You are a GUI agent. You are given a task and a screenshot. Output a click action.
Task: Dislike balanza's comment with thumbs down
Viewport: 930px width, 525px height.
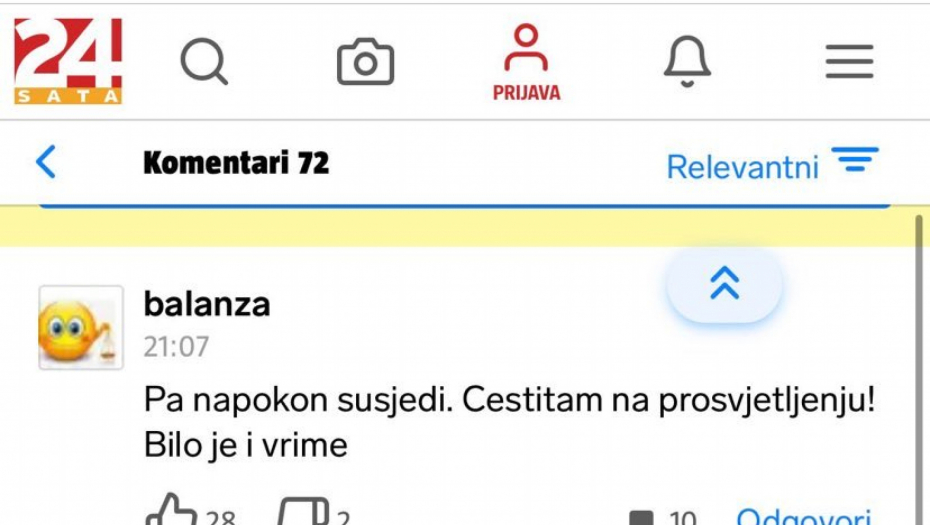[303, 511]
